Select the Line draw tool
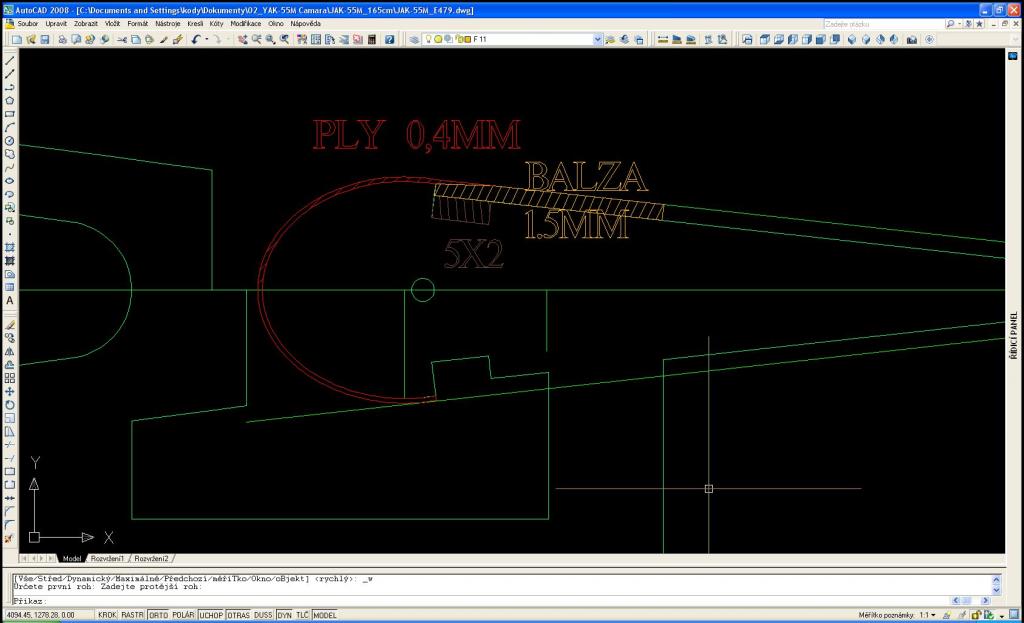The width and height of the screenshot is (1024, 623). point(10,61)
